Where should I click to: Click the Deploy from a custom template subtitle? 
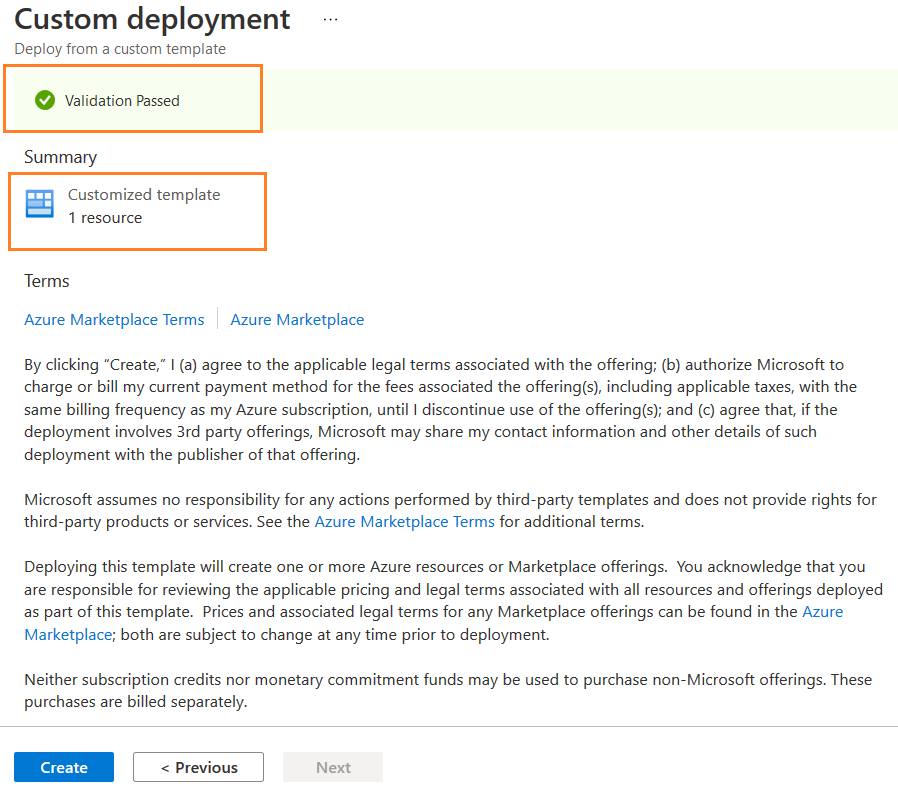pos(120,48)
